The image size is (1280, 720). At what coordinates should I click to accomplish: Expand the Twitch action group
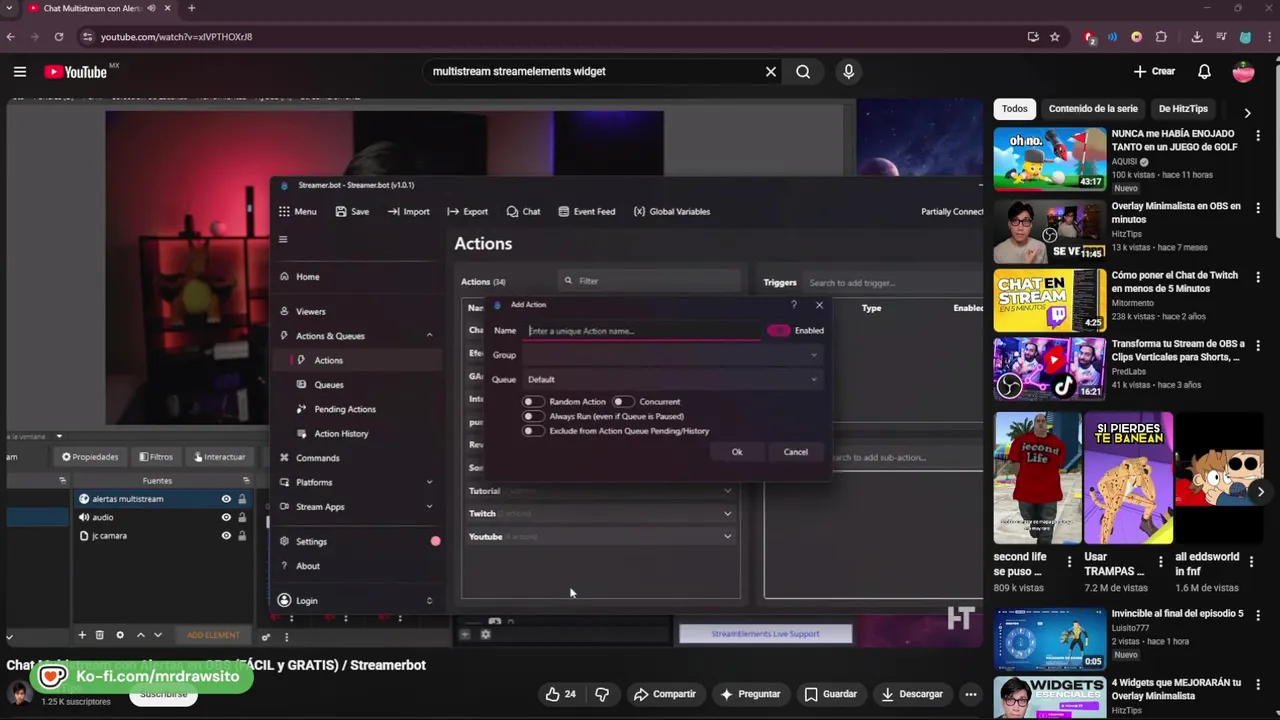[727, 513]
